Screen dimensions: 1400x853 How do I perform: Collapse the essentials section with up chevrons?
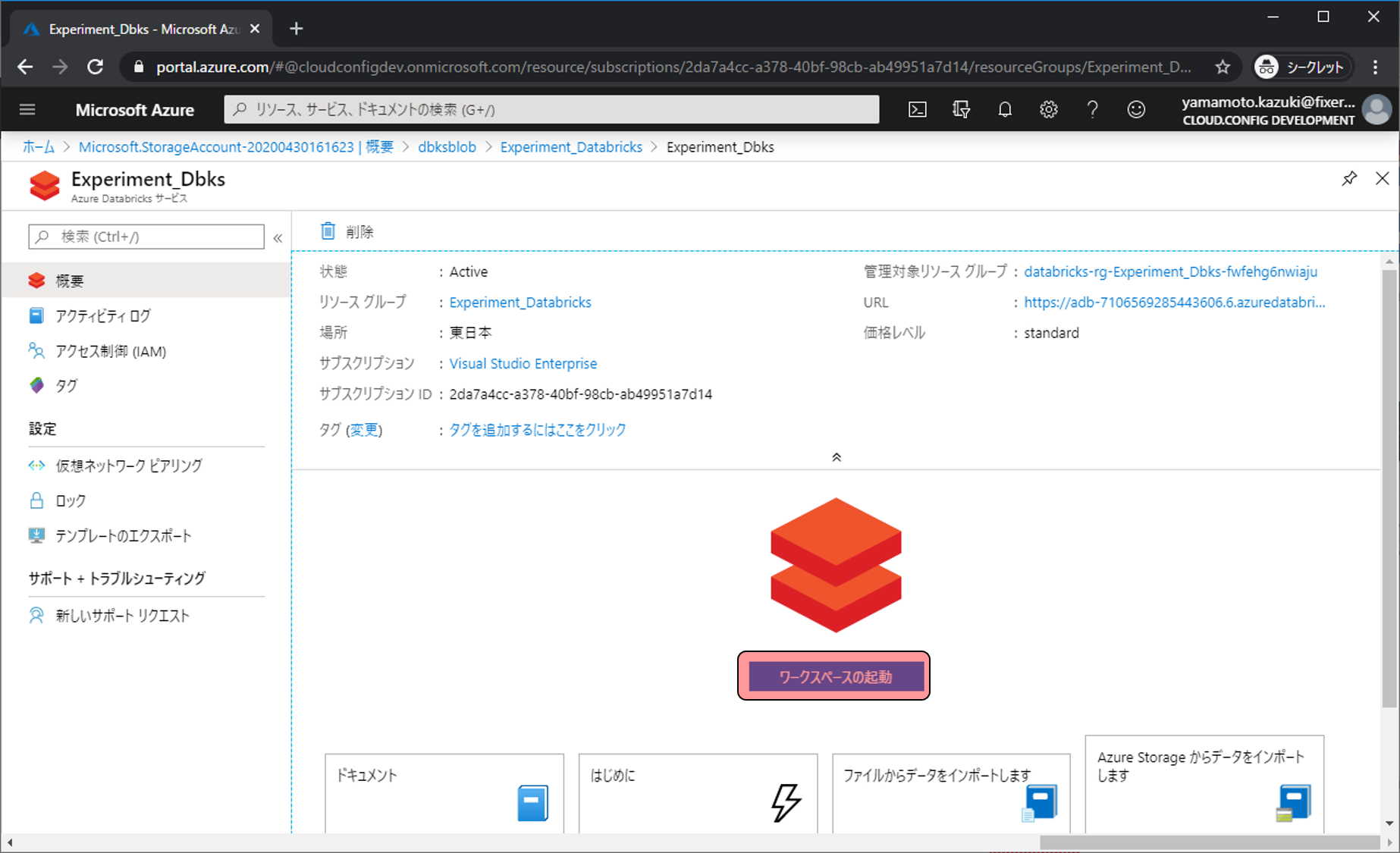pos(836,457)
